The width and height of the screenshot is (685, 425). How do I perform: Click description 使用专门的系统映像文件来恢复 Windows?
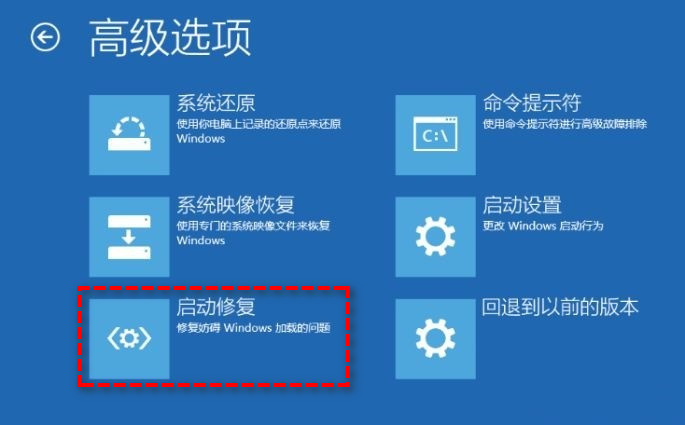pyautogui.click(x=253, y=233)
